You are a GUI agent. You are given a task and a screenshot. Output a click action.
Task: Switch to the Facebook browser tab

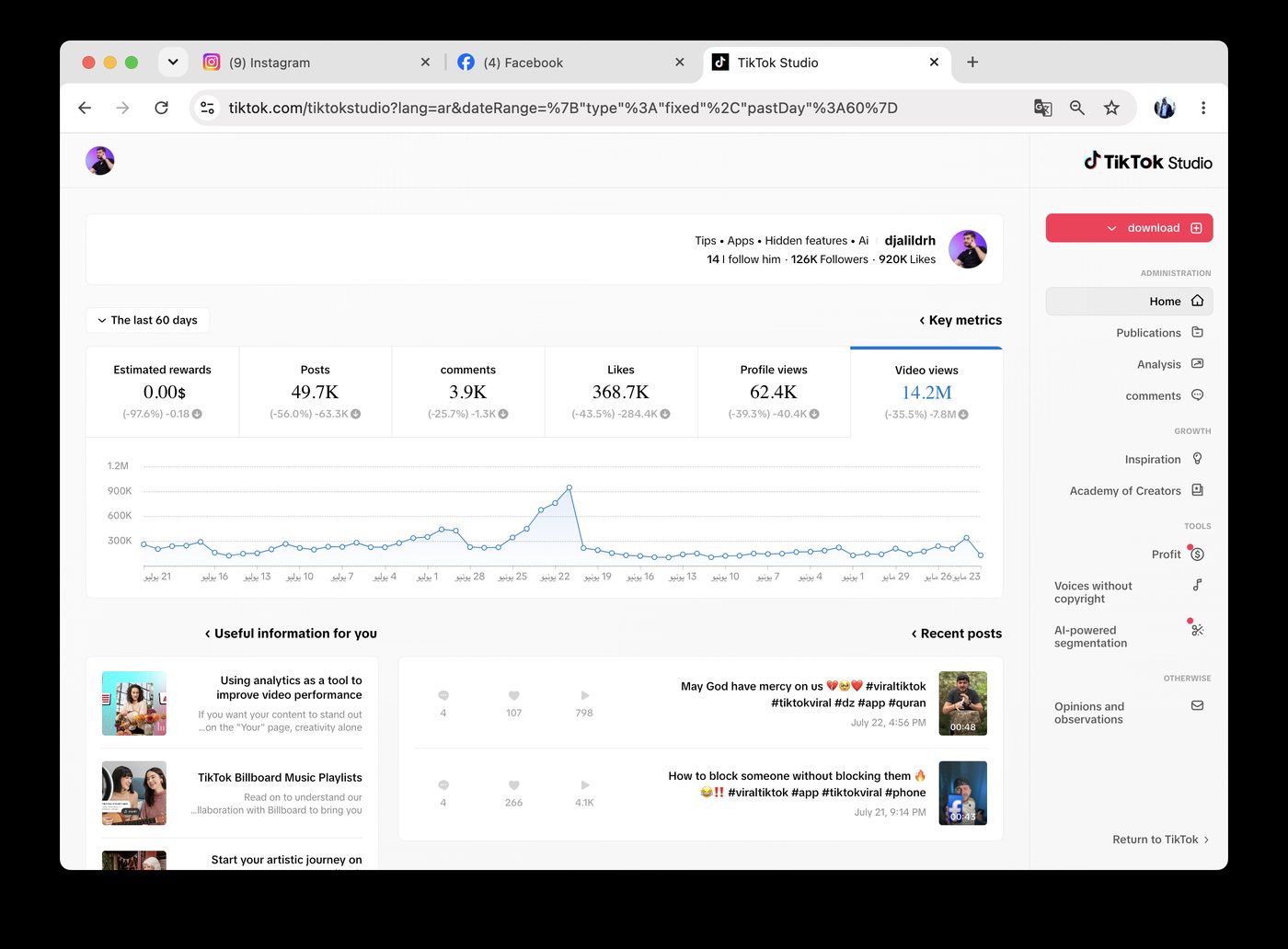pos(570,63)
